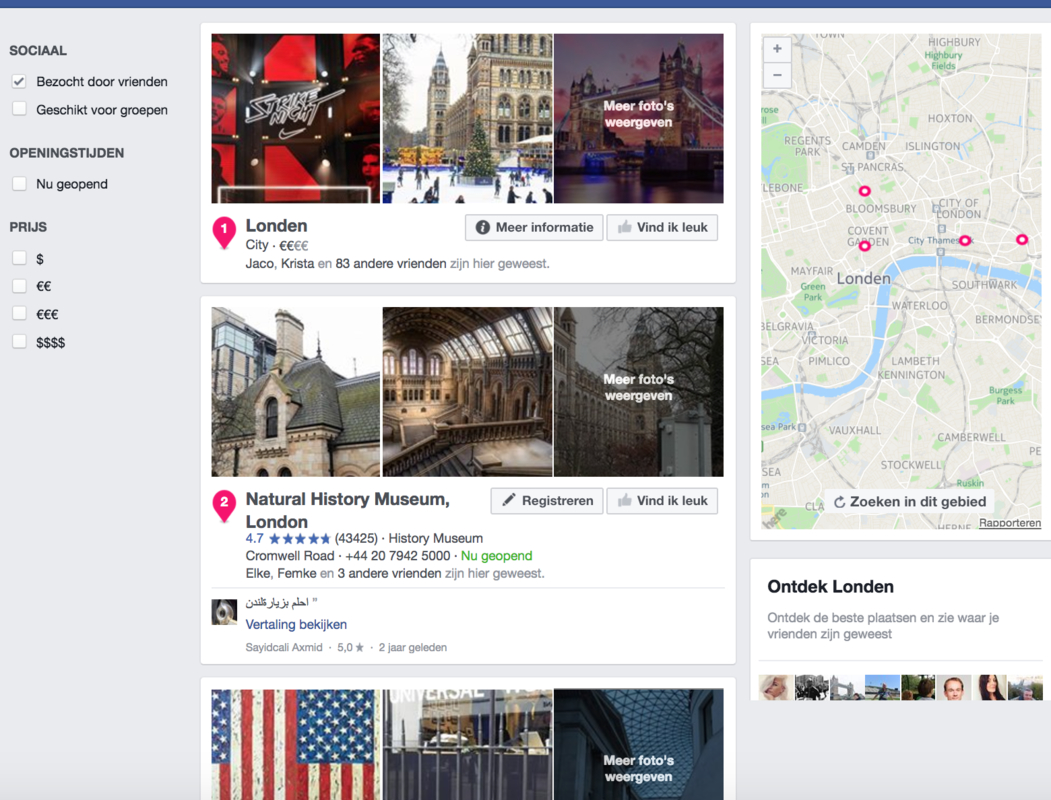Tick the €€ price checkbox
Screen dimensions: 1051x800
click(x=19, y=286)
